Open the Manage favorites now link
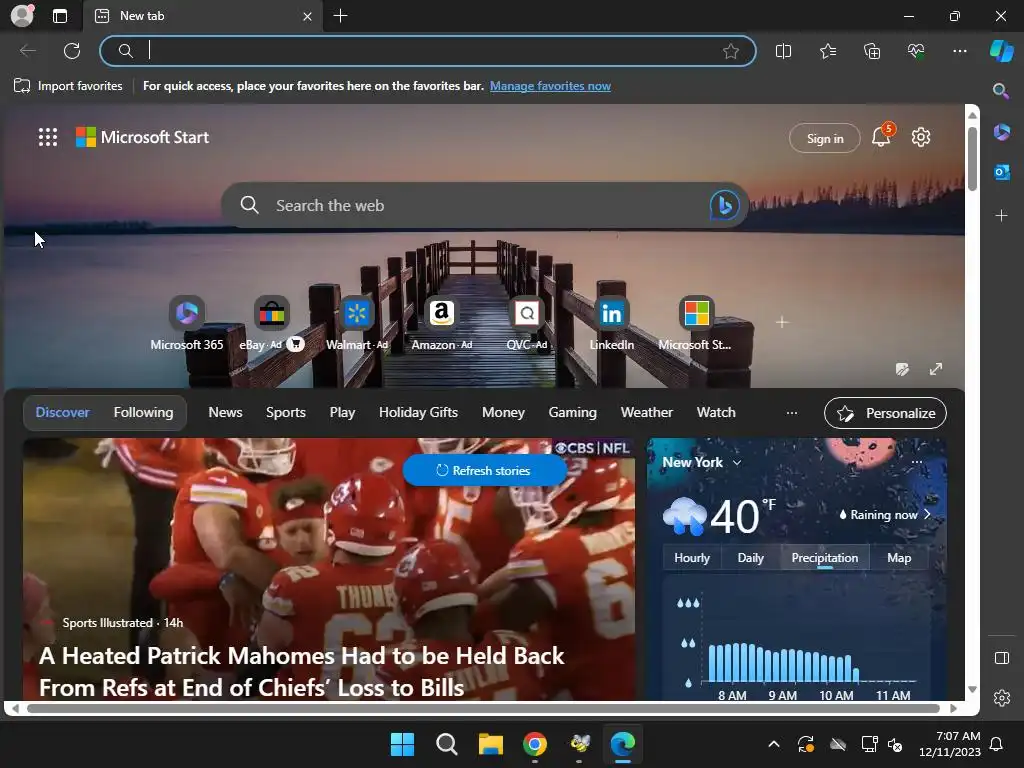The width and height of the screenshot is (1024, 768). 550,86
